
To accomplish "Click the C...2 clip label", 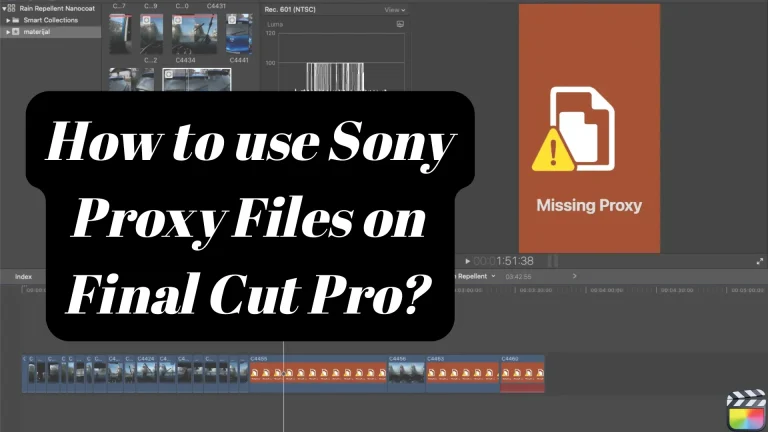I will [150, 60].
